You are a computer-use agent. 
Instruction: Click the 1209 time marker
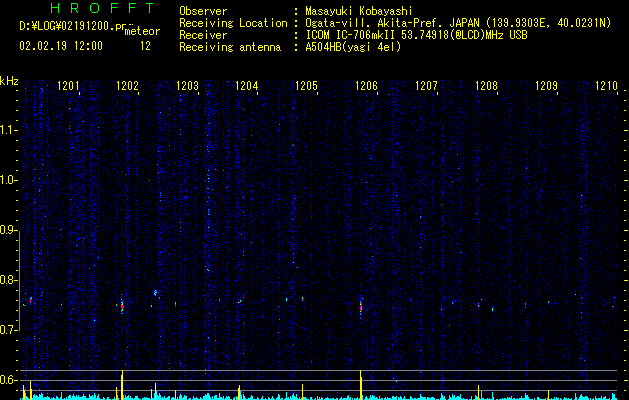point(546,85)
